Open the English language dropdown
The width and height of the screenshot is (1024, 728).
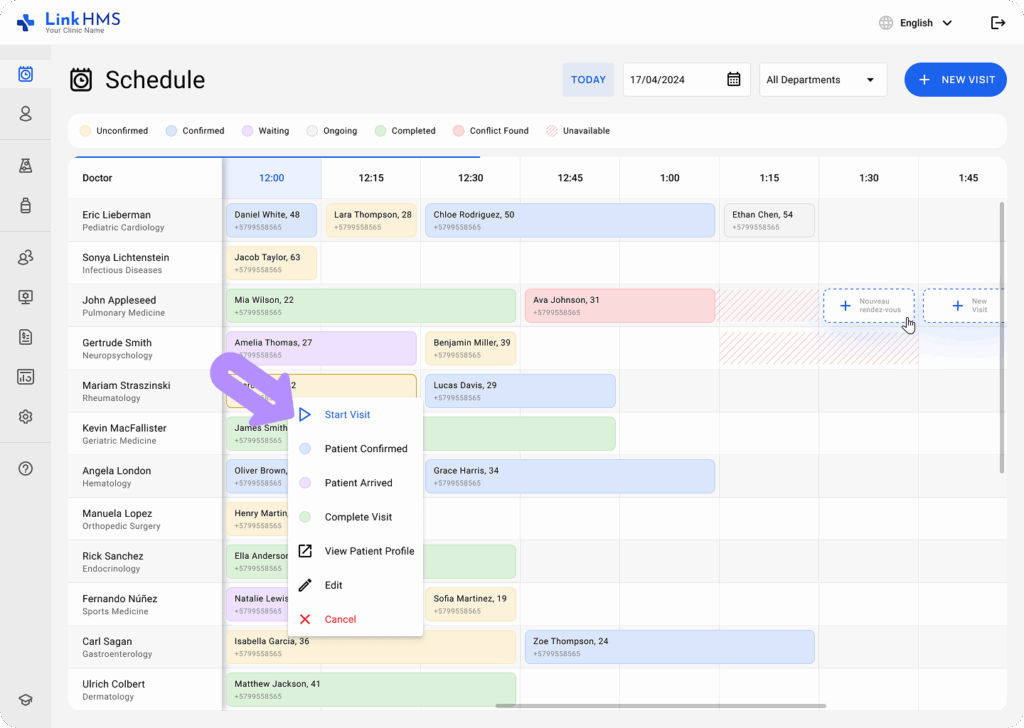point(915,23)
